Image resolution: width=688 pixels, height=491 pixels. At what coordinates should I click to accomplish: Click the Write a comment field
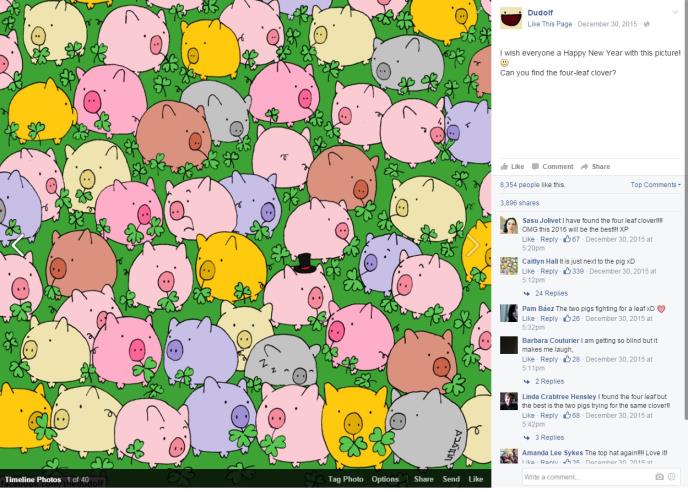point(588,477)
